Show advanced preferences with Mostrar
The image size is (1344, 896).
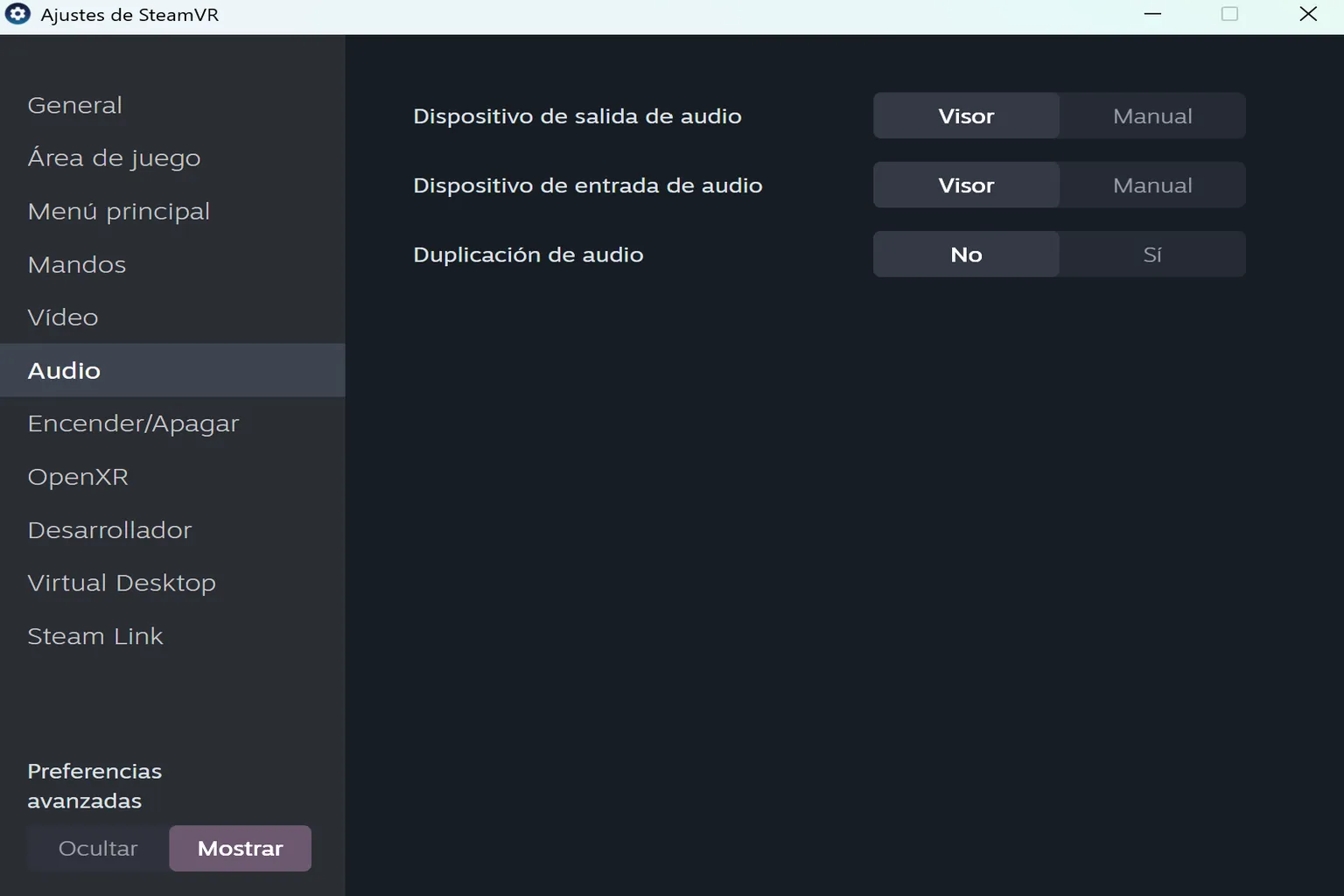pyautogui.click(x=241, y=848)
